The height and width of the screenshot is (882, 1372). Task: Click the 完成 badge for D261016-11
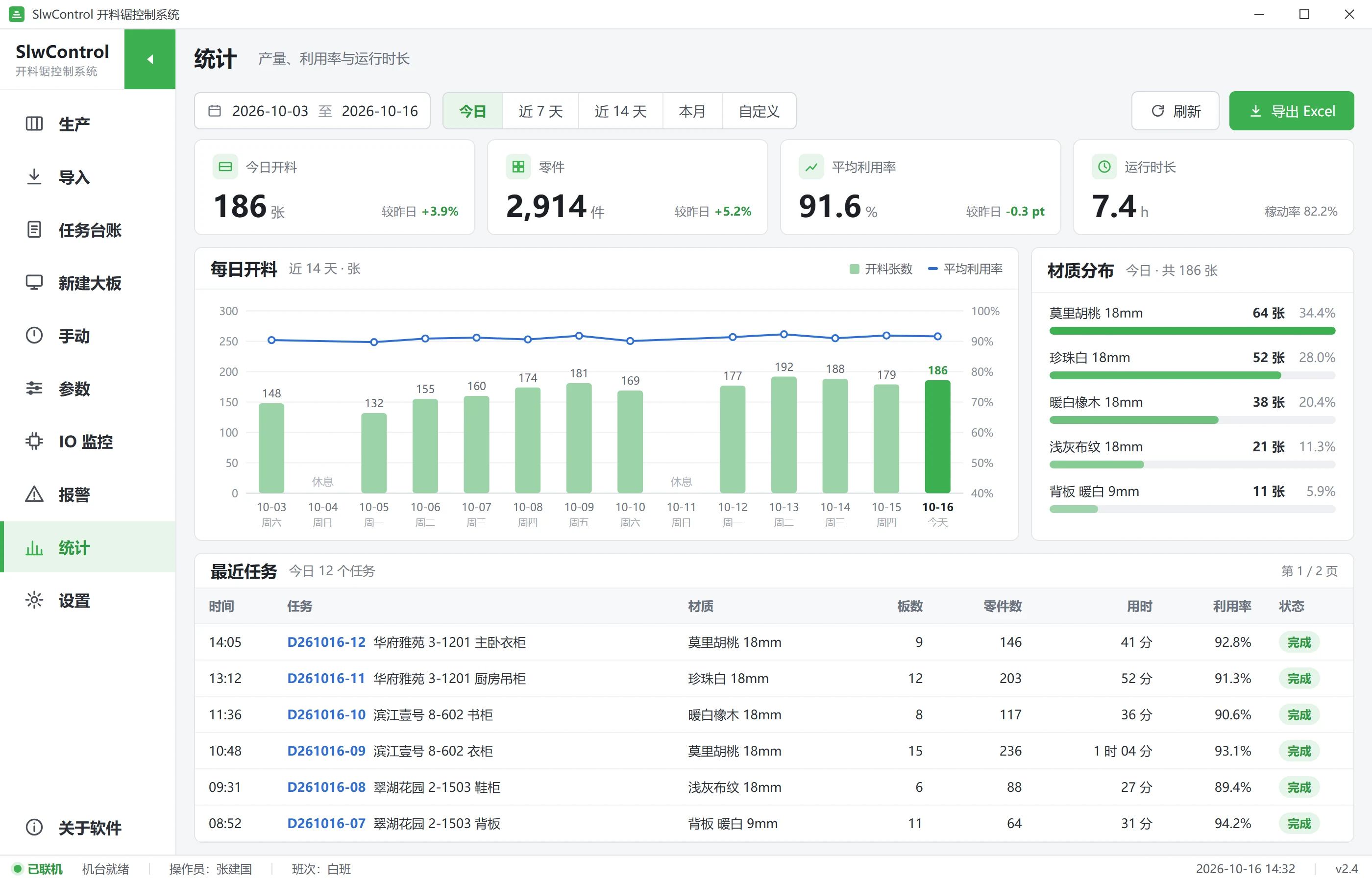(1299, 679)
